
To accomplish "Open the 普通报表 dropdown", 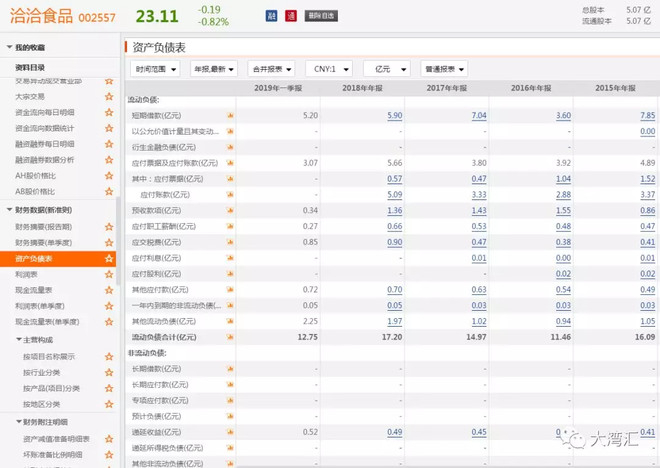I will coord(444,69).
